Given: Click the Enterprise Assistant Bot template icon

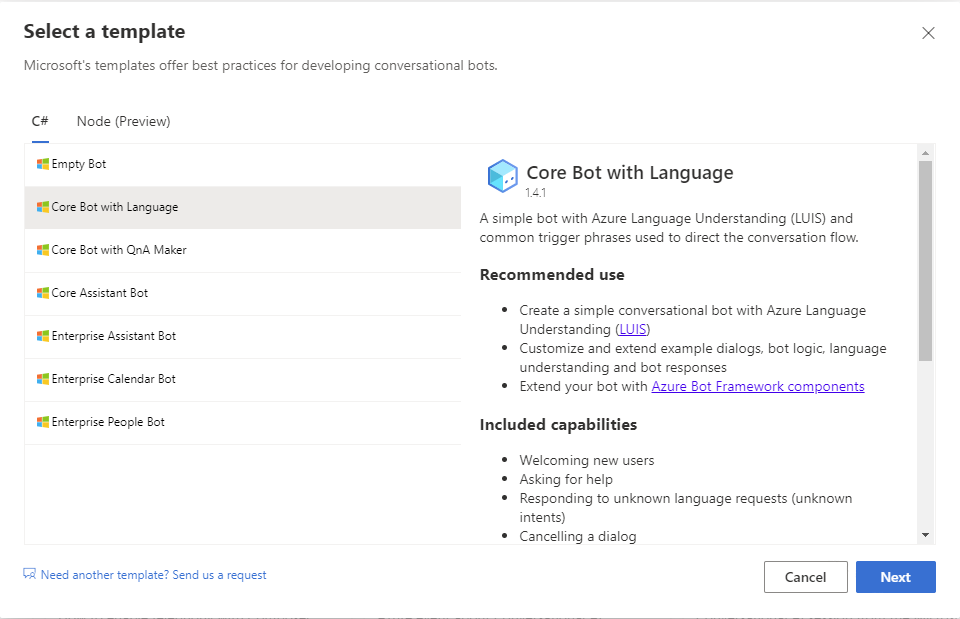Looking at the screenshot, I should pos(43,336).
